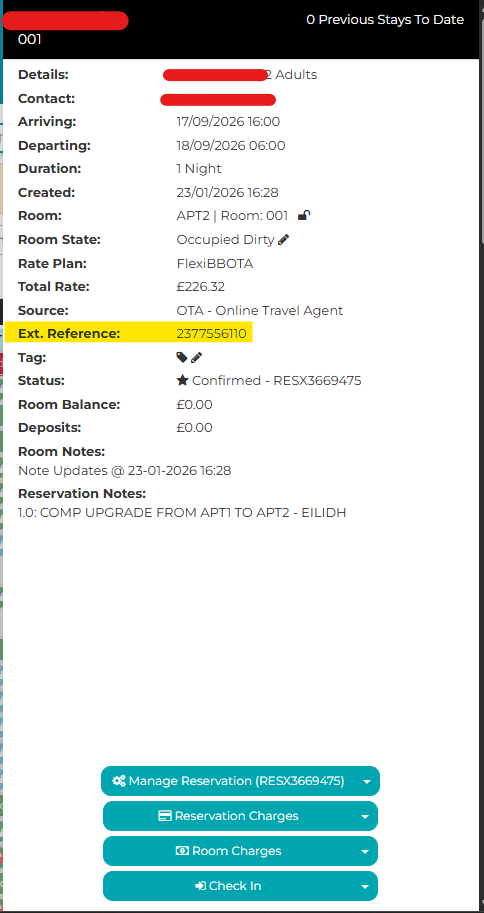Select the Room Charges button
Viewport: 484px width, 913px height.
240,851
